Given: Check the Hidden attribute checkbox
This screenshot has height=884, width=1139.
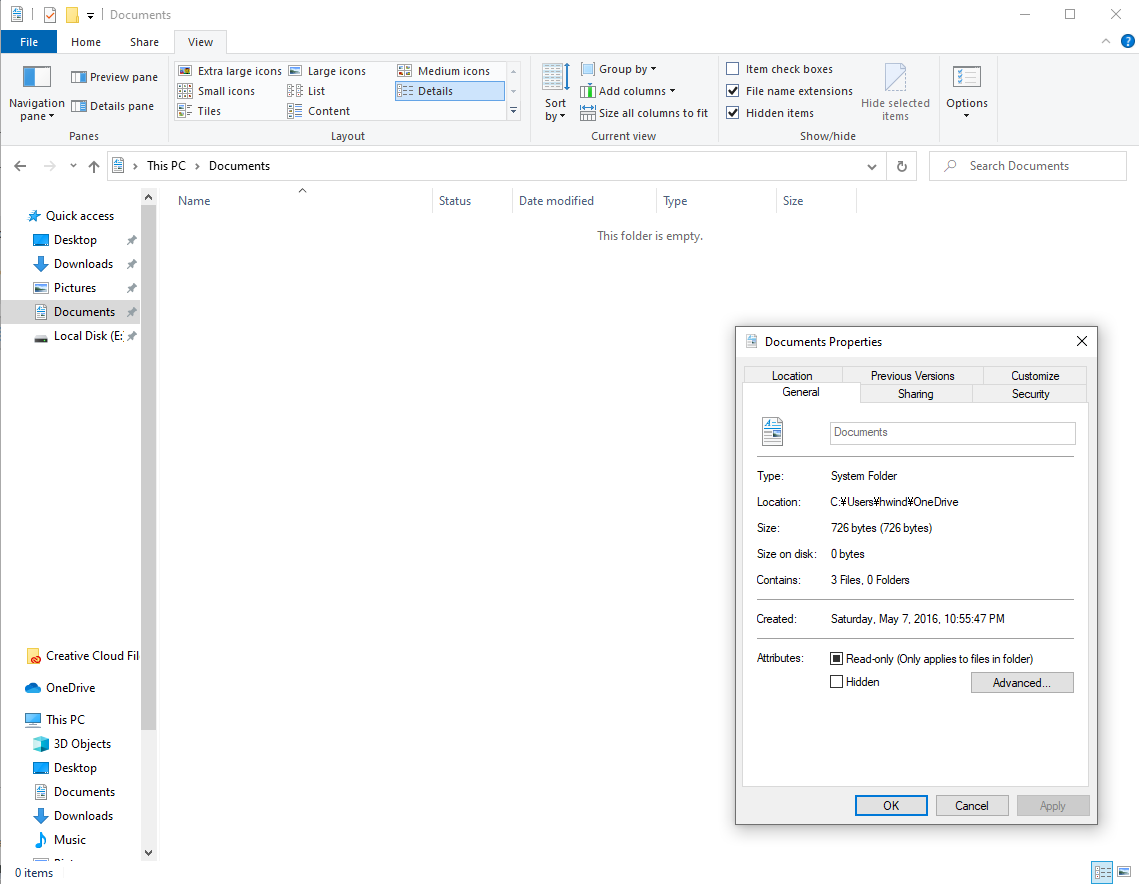Looking at the screenshot, I should coord(837,682).
